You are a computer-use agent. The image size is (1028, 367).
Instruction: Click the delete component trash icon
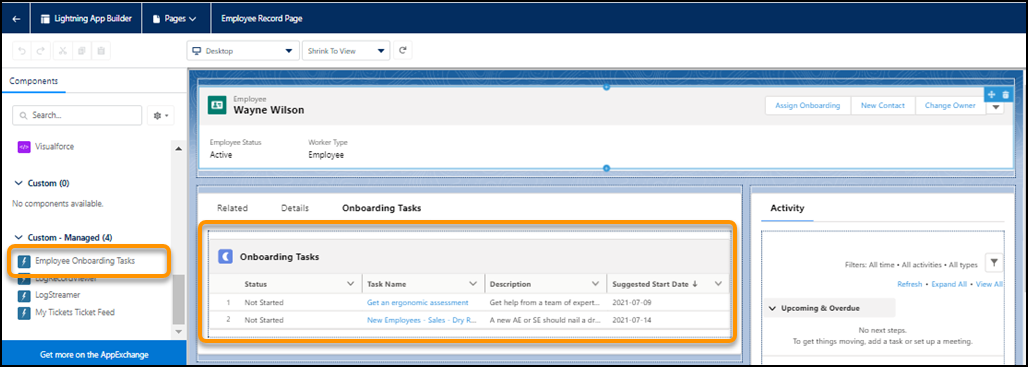pos(1006,95)
